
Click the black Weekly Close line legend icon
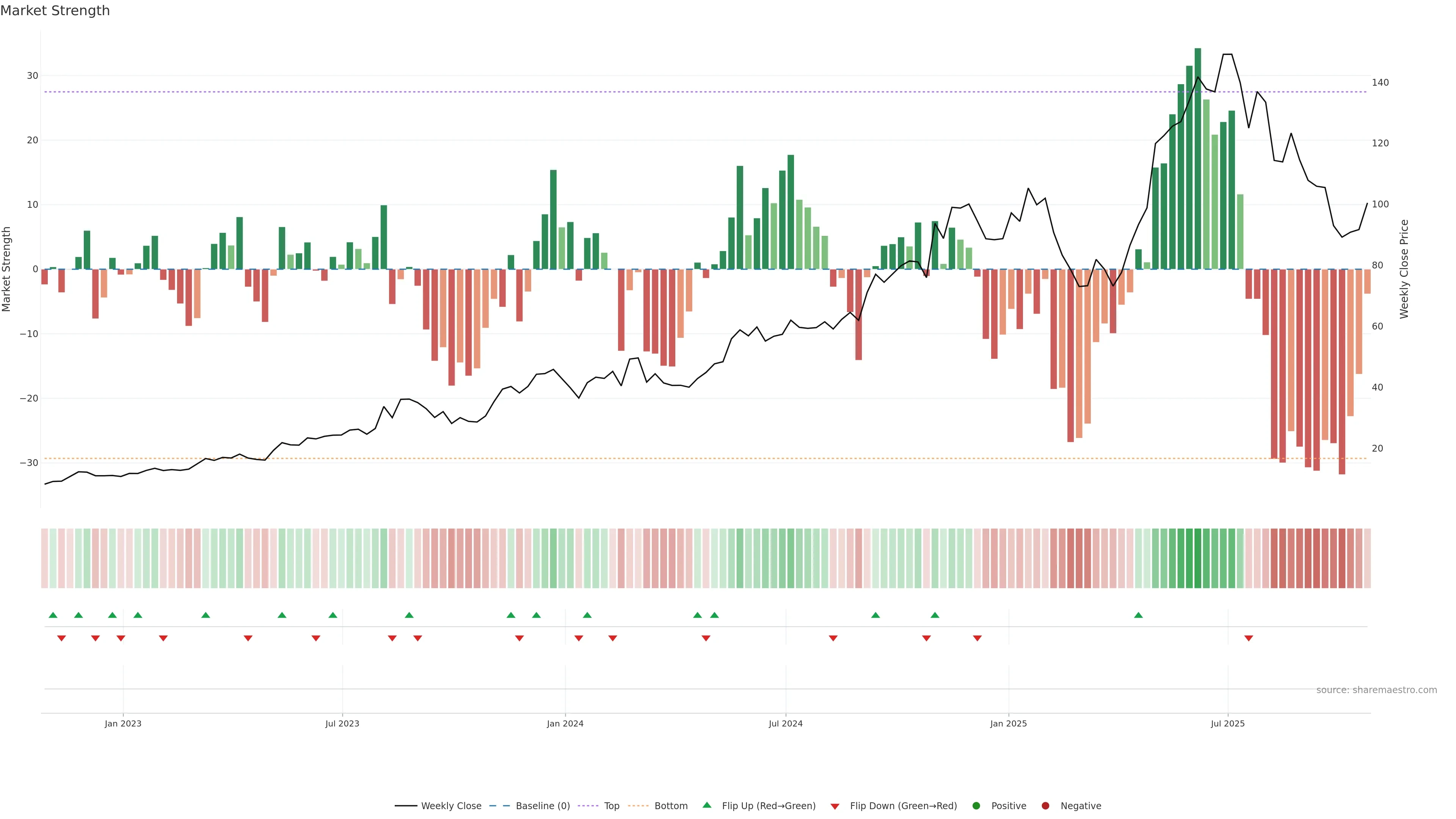[x=406, y=806]
